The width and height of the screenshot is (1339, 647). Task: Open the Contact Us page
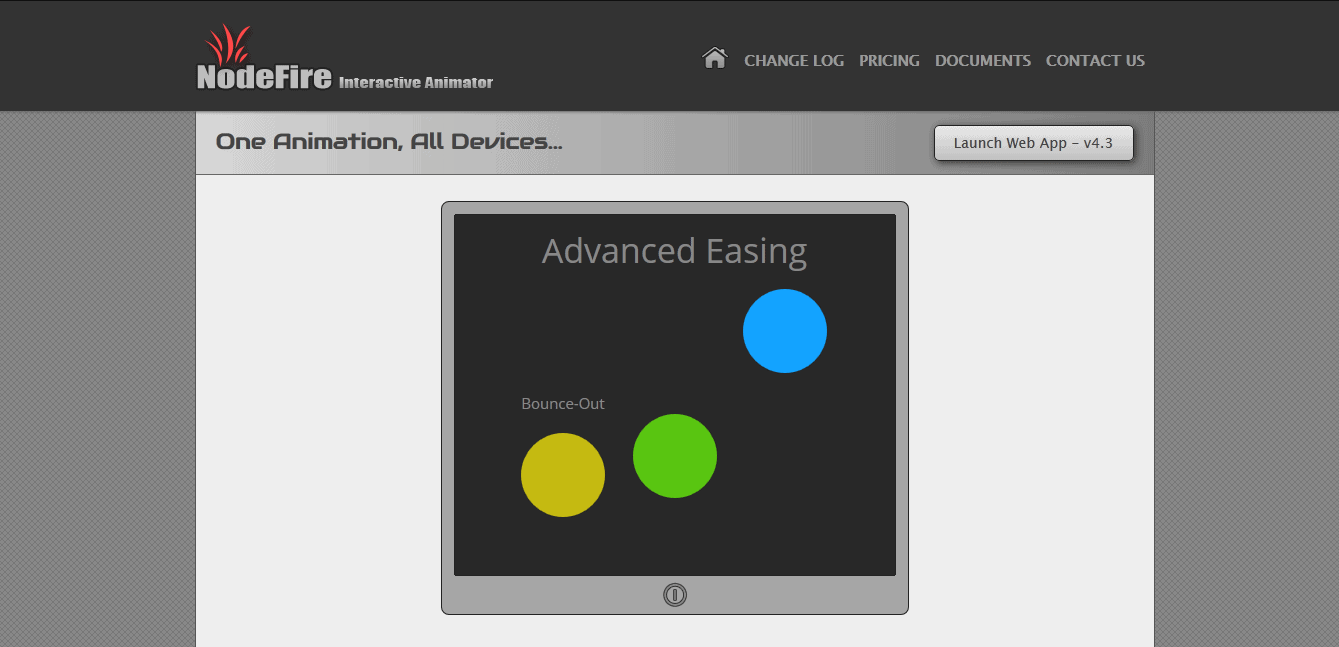(1095, 61)
